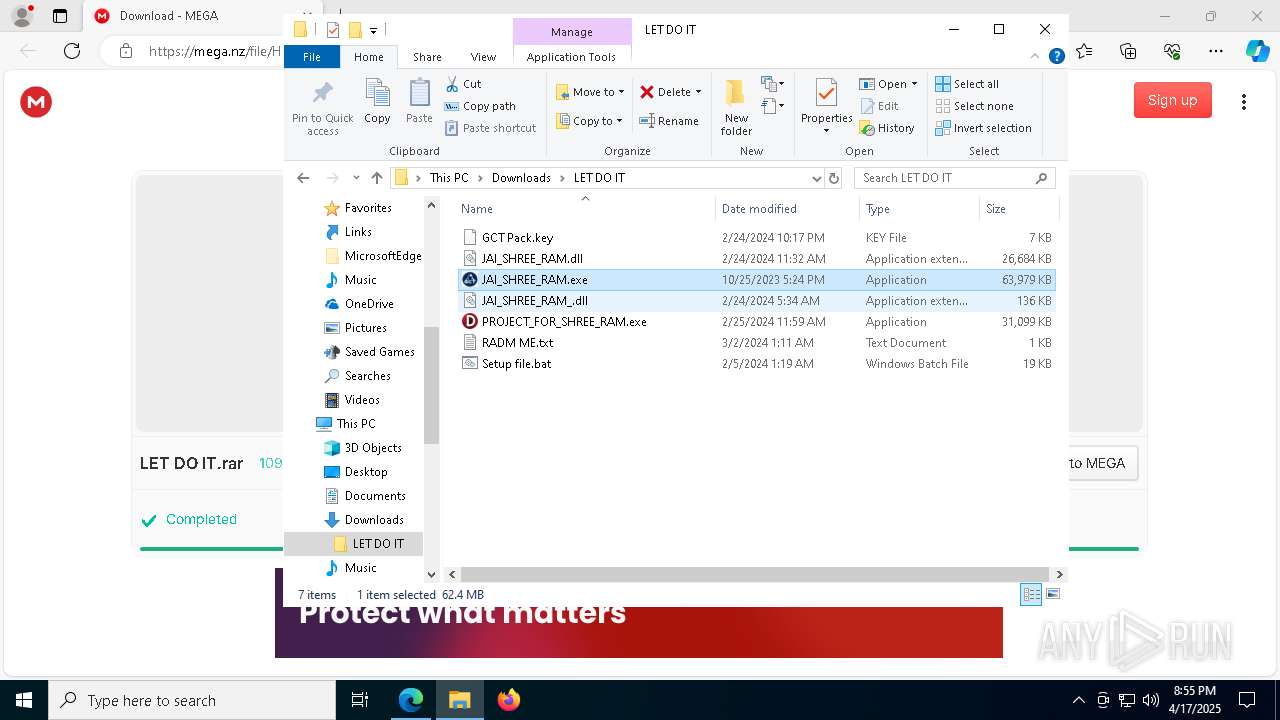Select PROJECT_FOR_SHREE_RAM.exe file

click(756, 322)
